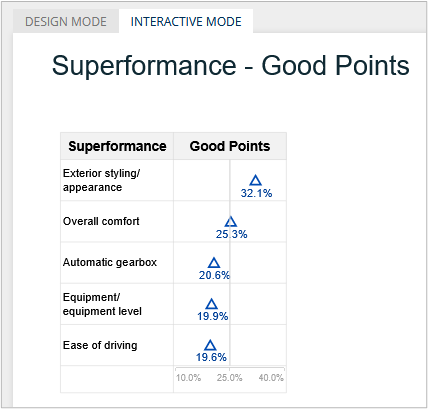Click the Equipment/equipment level row label
The height and width of the screenshot is (409, 428).
click(x=102, y=304)
